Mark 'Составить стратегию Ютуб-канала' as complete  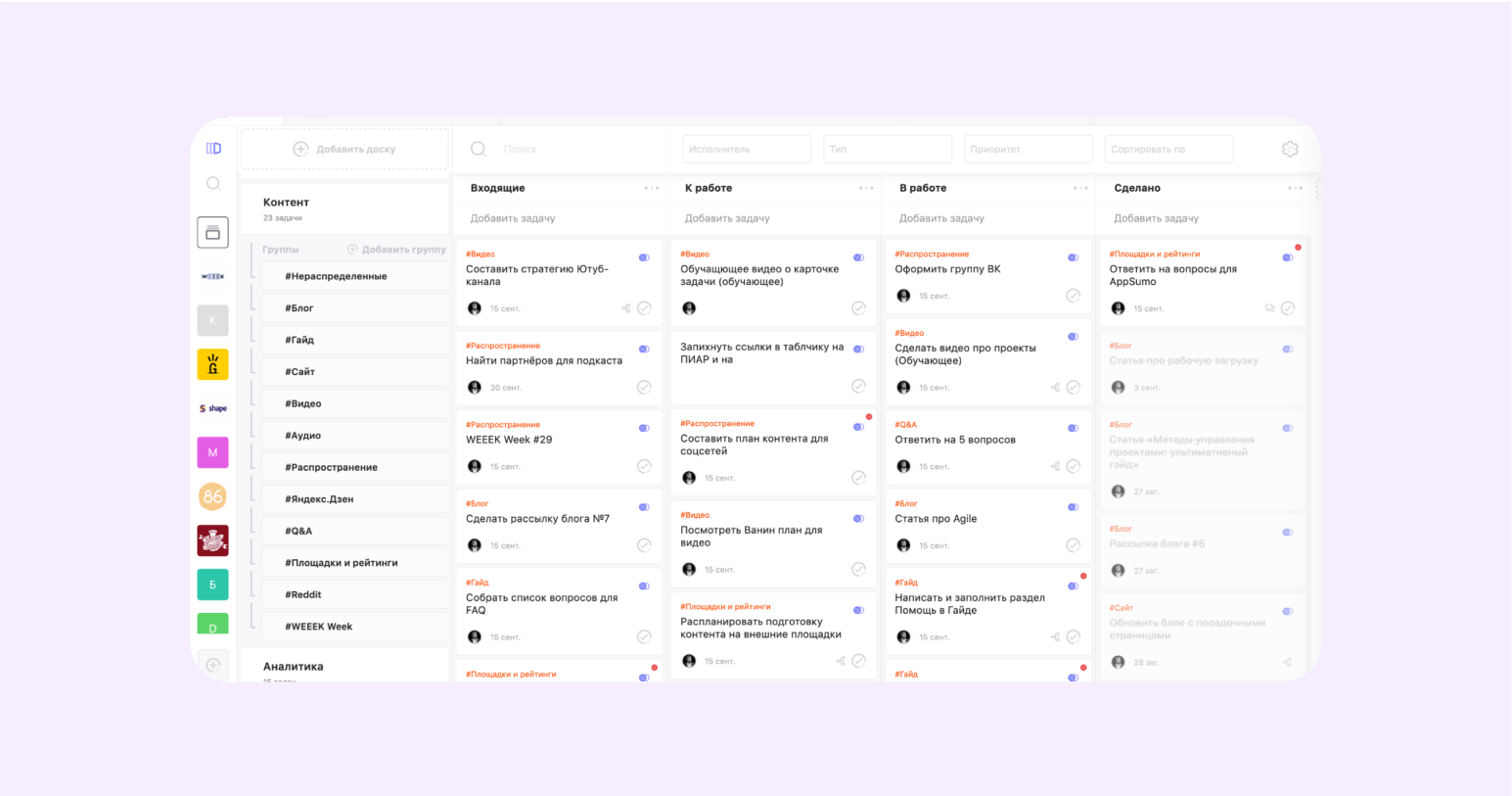[644, 308]
